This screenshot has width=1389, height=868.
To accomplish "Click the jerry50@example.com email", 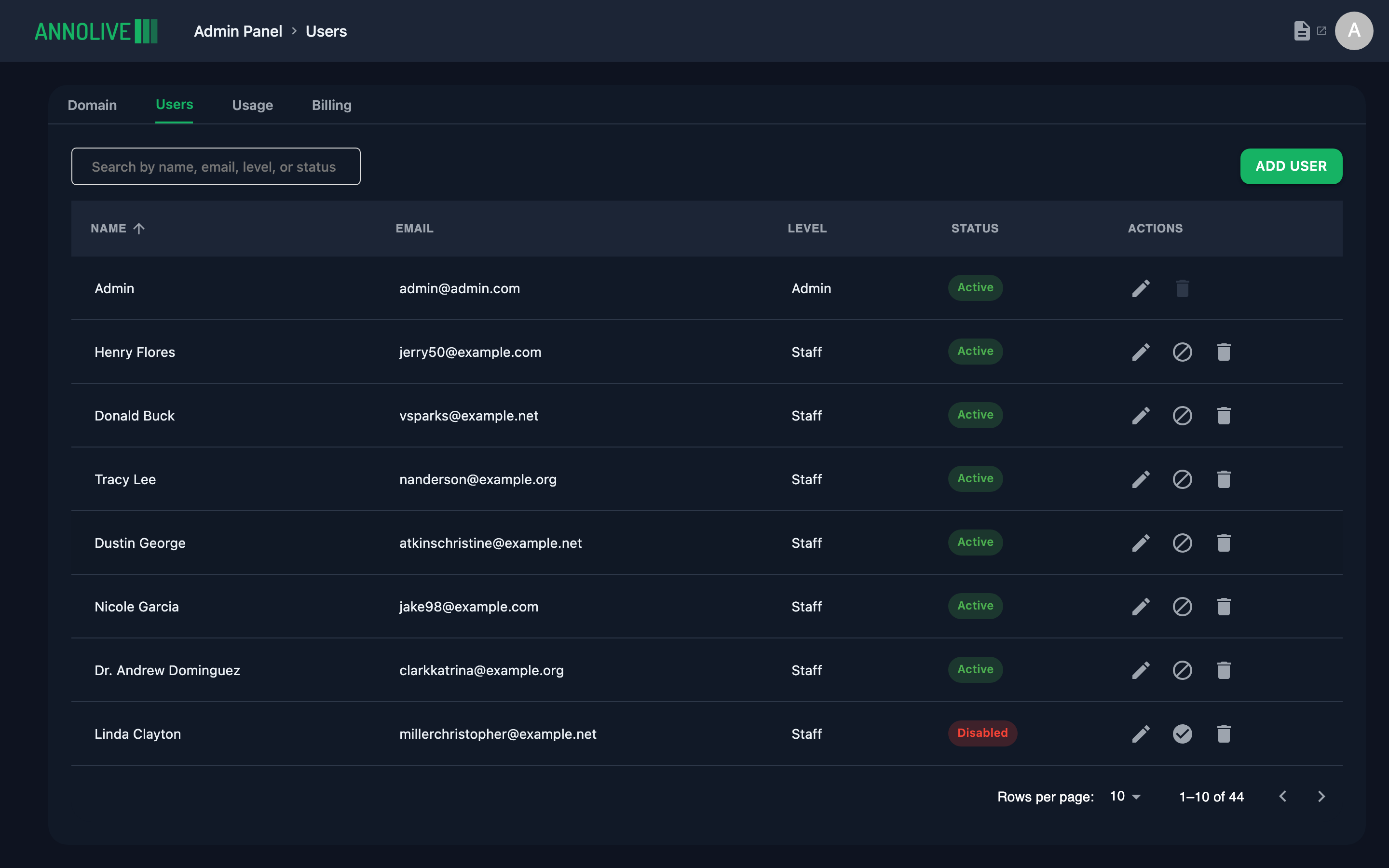I will (470, 352).
